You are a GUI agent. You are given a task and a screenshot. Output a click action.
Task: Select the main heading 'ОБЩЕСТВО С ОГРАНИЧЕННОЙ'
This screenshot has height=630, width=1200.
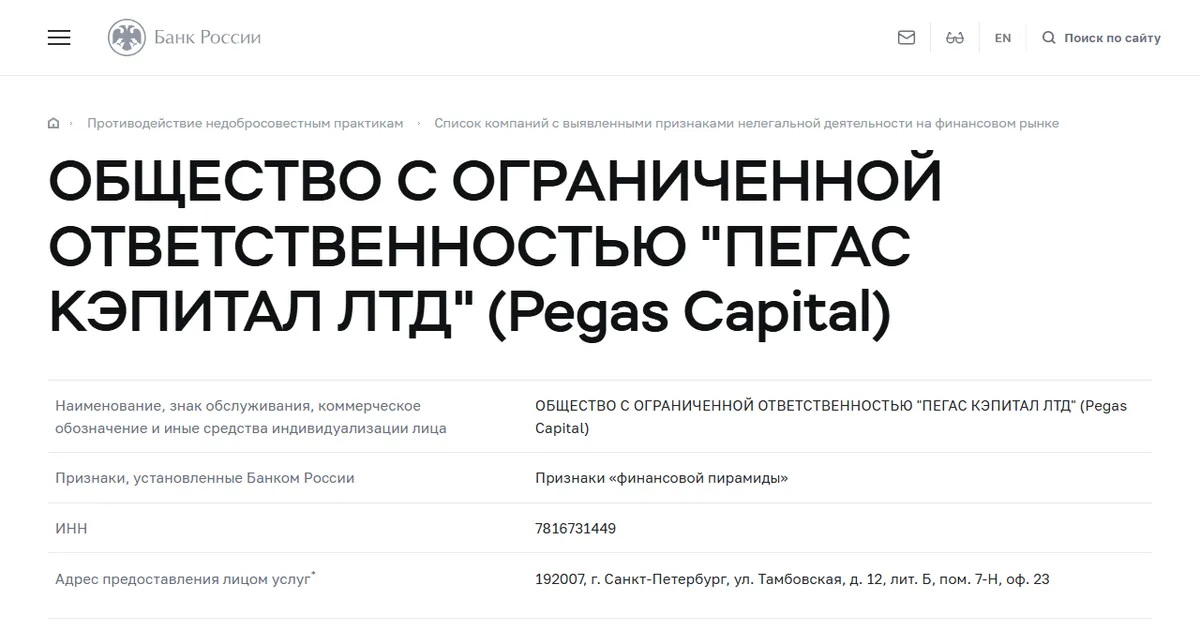coord(495,182)
